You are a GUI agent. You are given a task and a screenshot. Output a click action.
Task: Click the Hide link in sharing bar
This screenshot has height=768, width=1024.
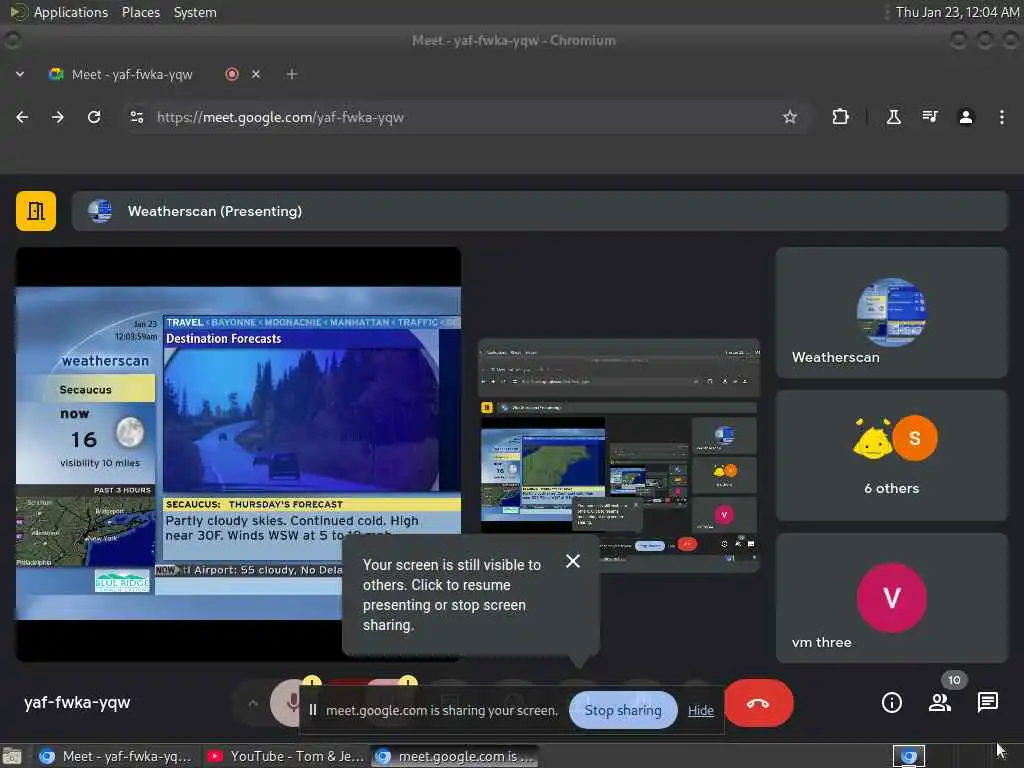pos(701,711)
